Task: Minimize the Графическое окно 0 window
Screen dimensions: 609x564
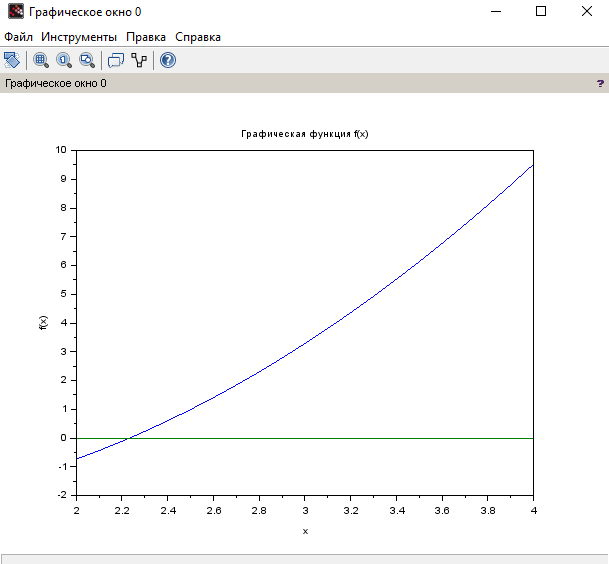Action: (x=496, y=11)
